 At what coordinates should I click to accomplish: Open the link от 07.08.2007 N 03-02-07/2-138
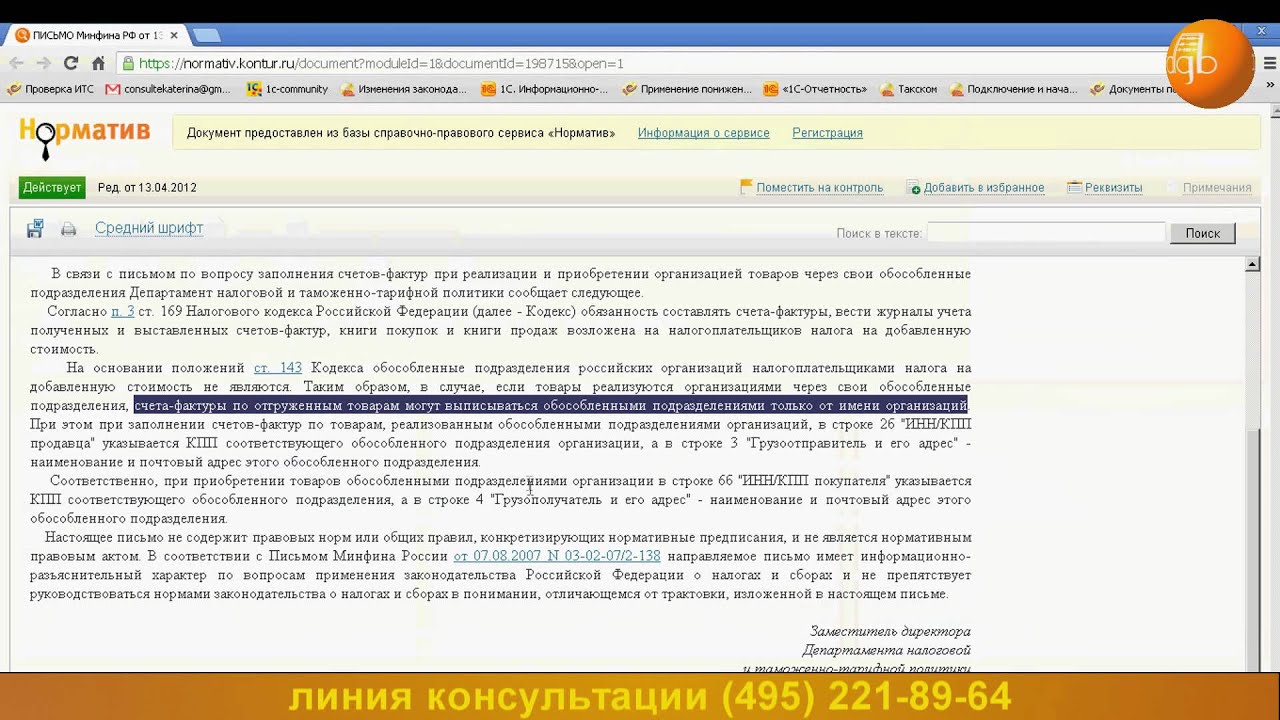(x=557, y=556)
